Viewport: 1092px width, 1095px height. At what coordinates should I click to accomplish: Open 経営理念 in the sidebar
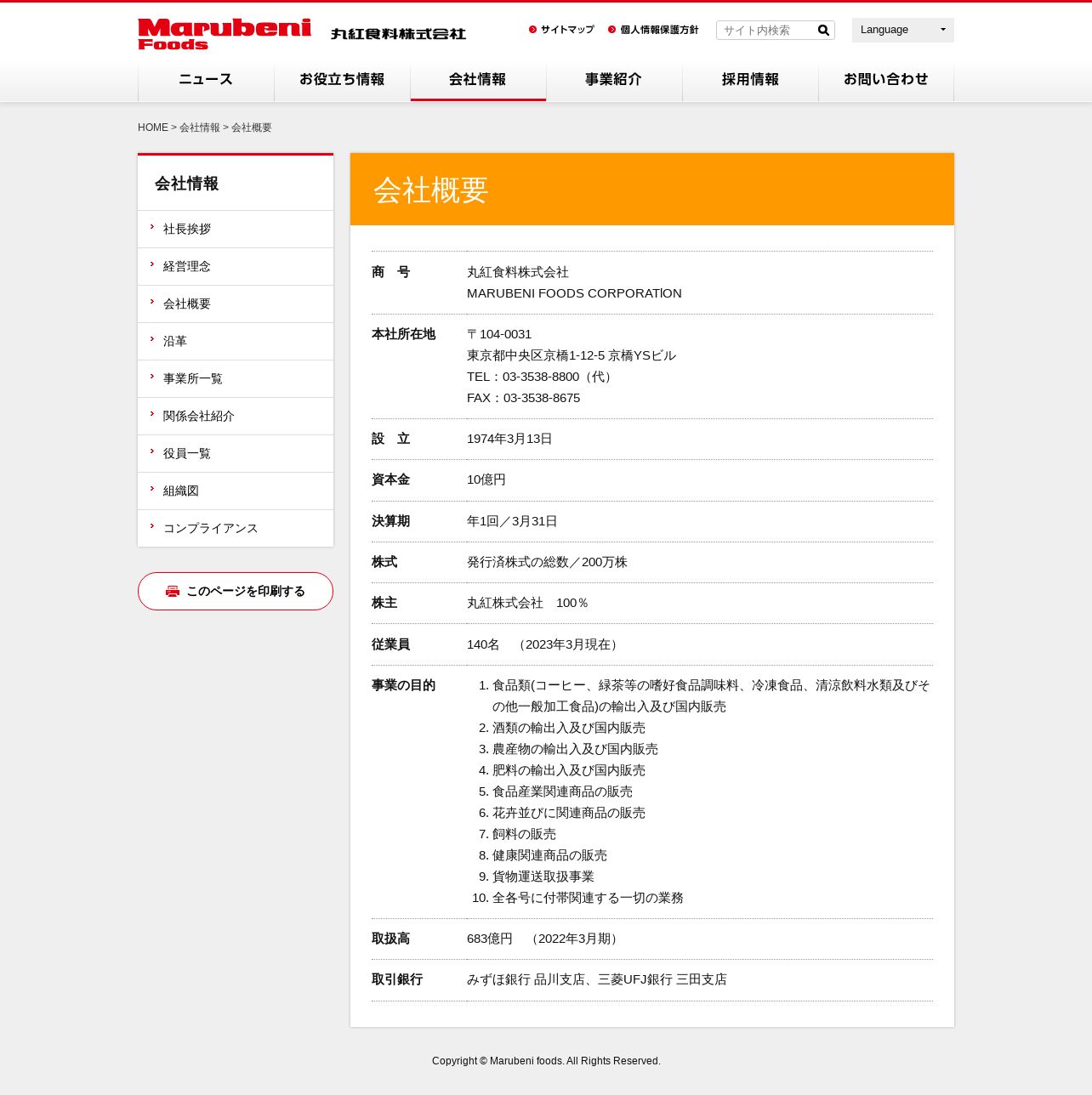tap(236, 267)
